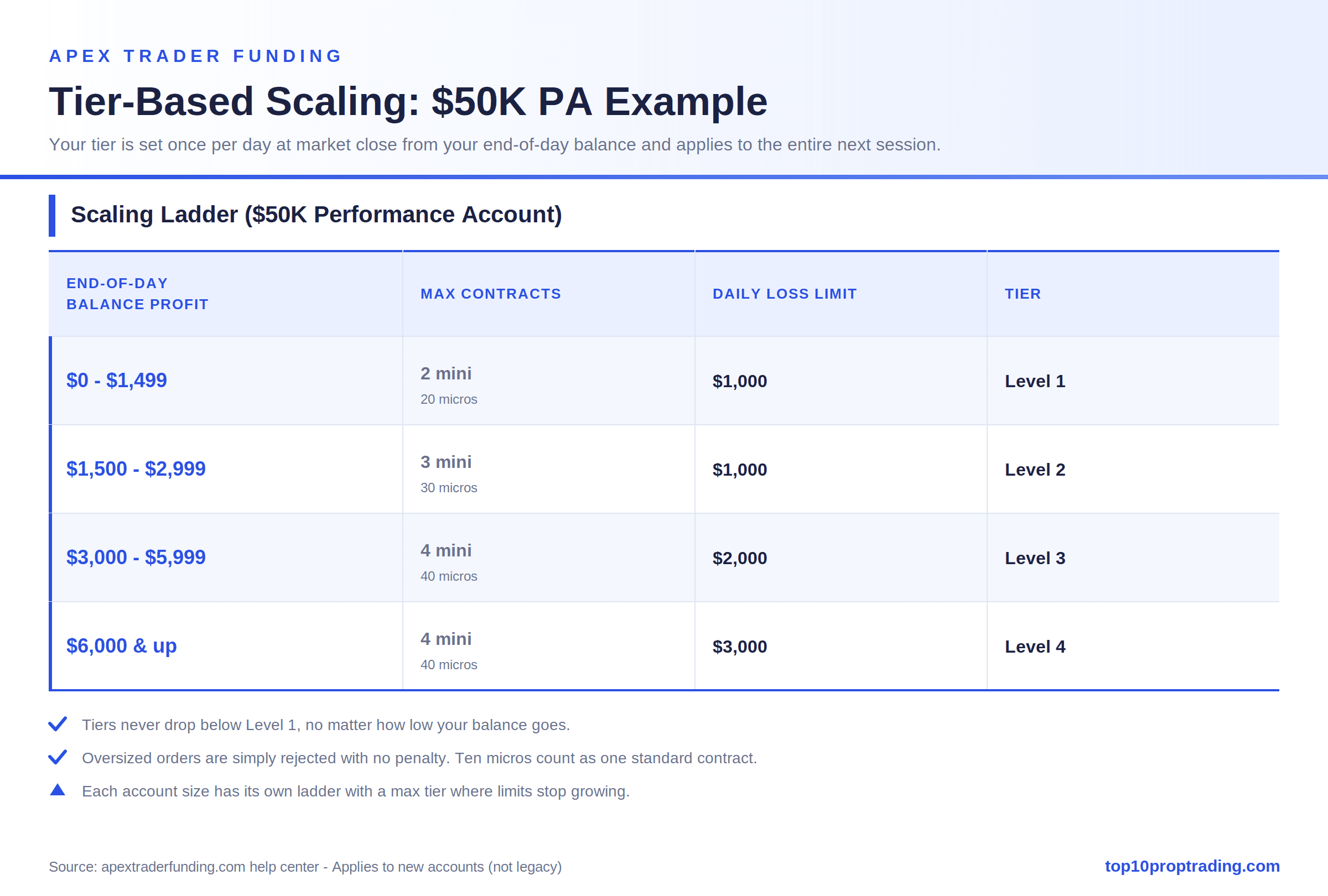
Task: Click 4 mini in the Level 4 row
Action: pos(447,639)
